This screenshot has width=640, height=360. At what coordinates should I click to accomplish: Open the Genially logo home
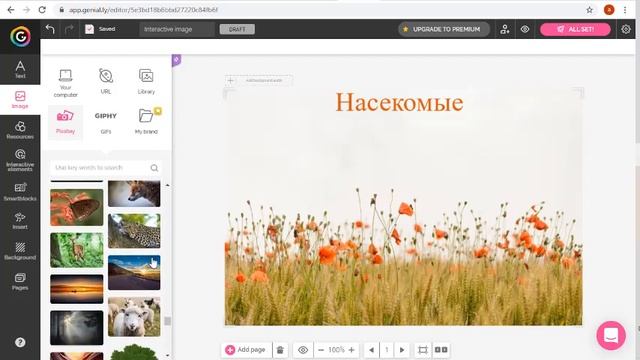[20, 36]
